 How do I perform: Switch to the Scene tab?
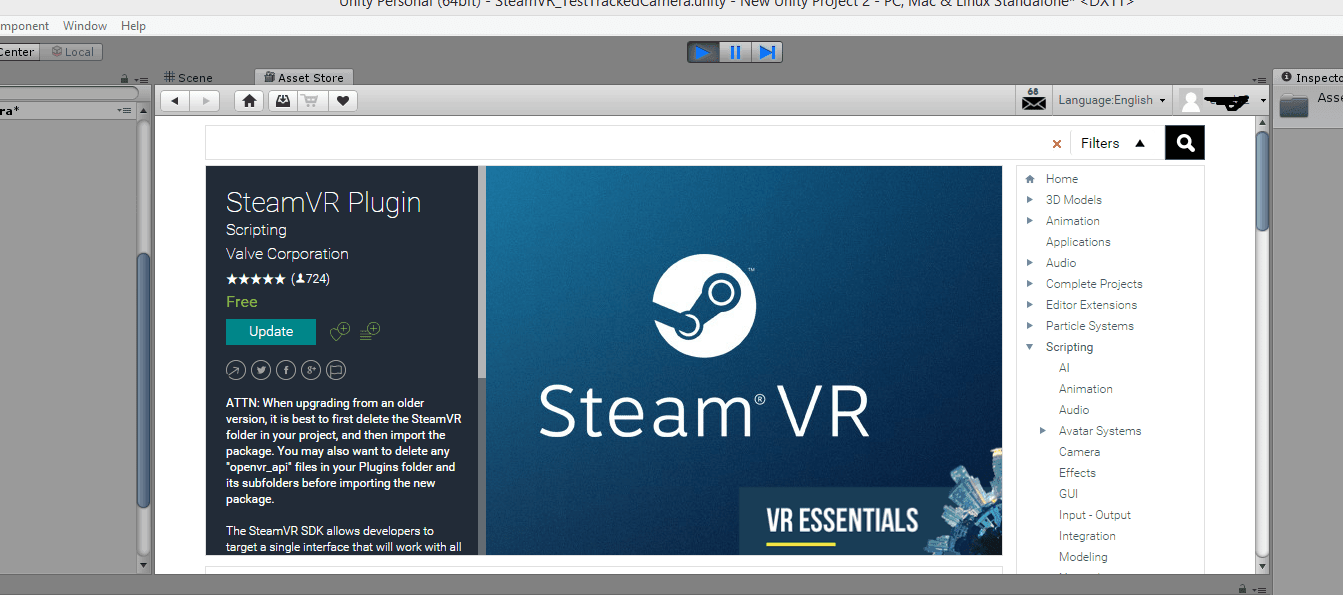tap(188, 77)
